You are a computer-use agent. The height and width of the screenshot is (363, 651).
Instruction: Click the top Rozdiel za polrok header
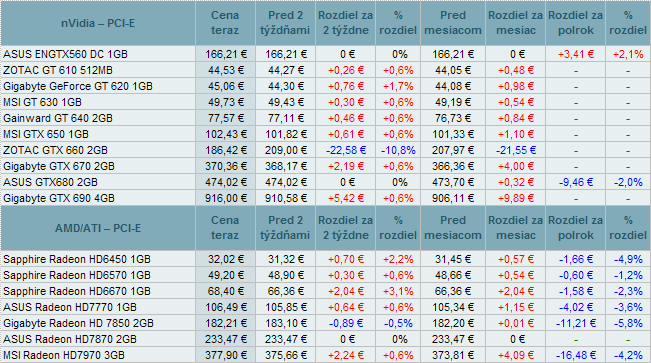pos(575,23)
